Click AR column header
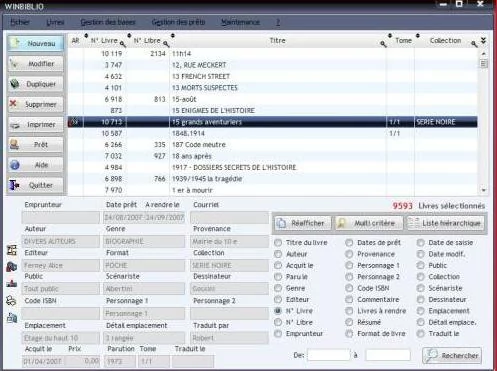The image size is (497, 371). click(76, 41)
